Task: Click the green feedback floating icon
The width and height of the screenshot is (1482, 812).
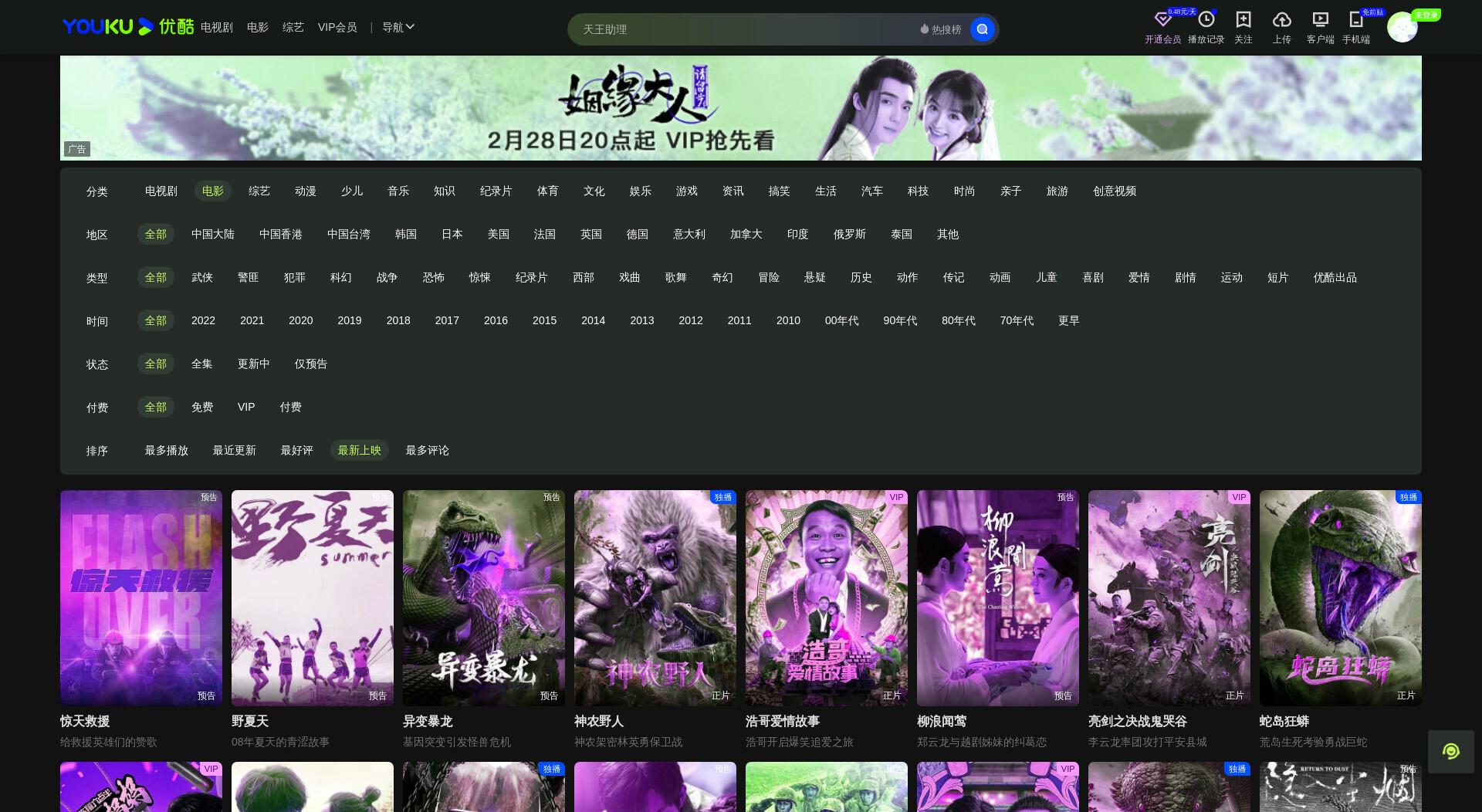Action: (1450, 751)
